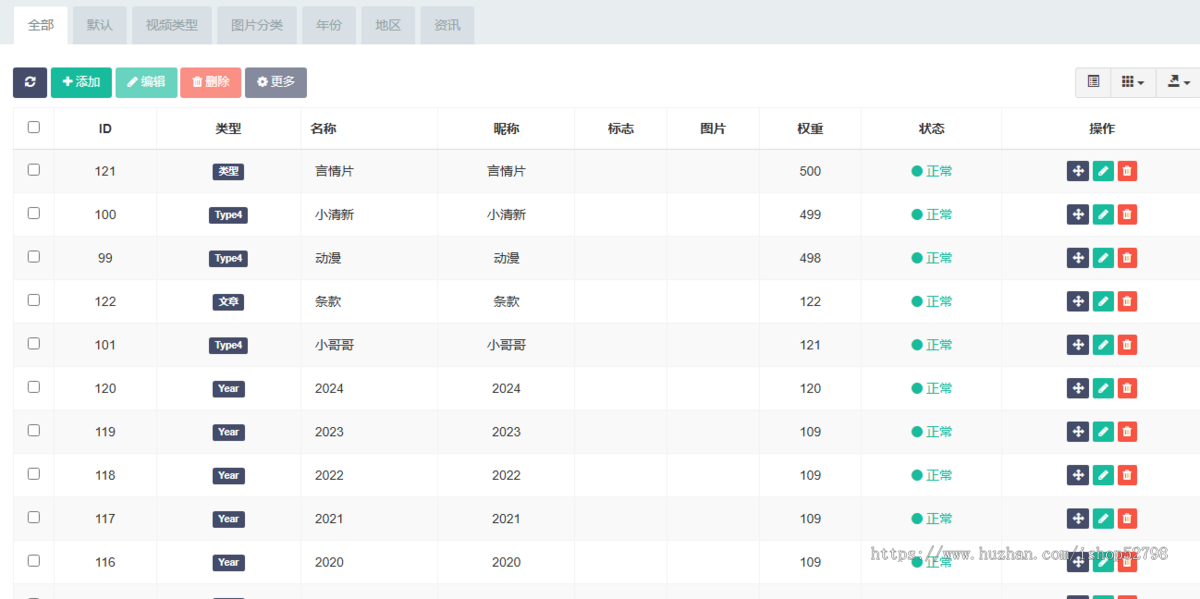Delete row 100 with trash icon
Image resolution: width=1200 pixels, height=599 pixels.
click(x=1127, y=214)
